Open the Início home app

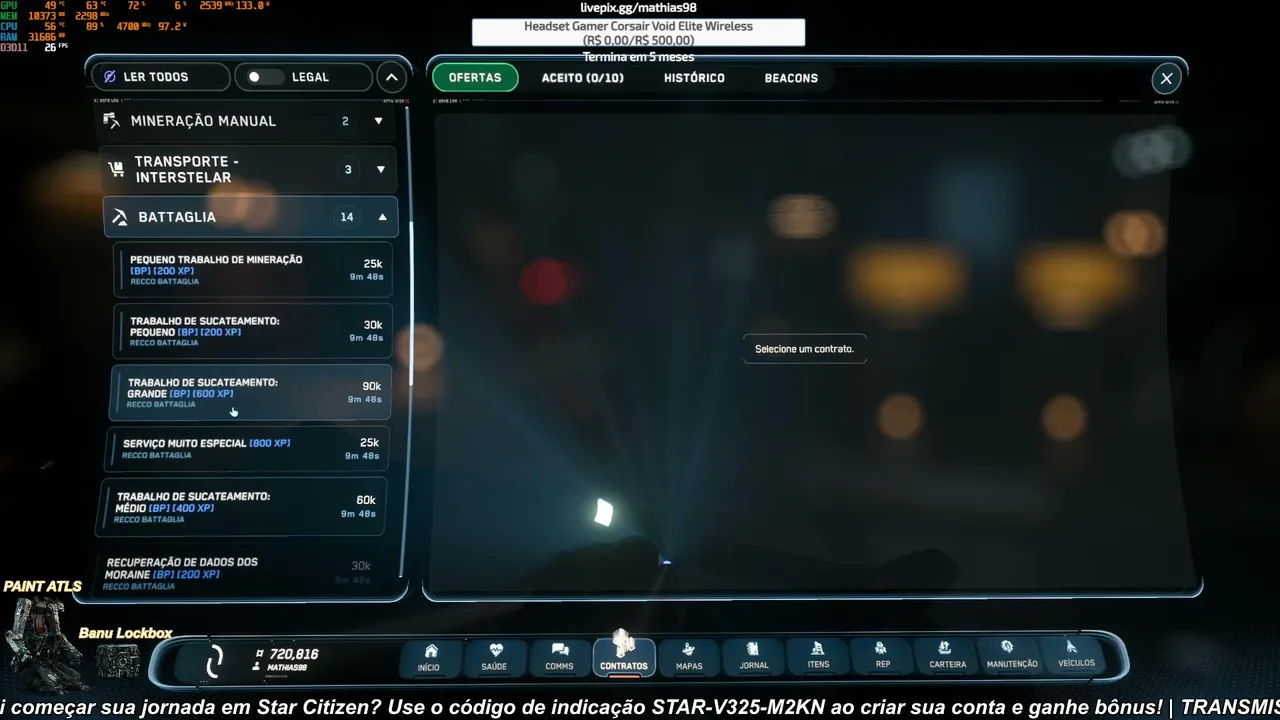(430, 657)
